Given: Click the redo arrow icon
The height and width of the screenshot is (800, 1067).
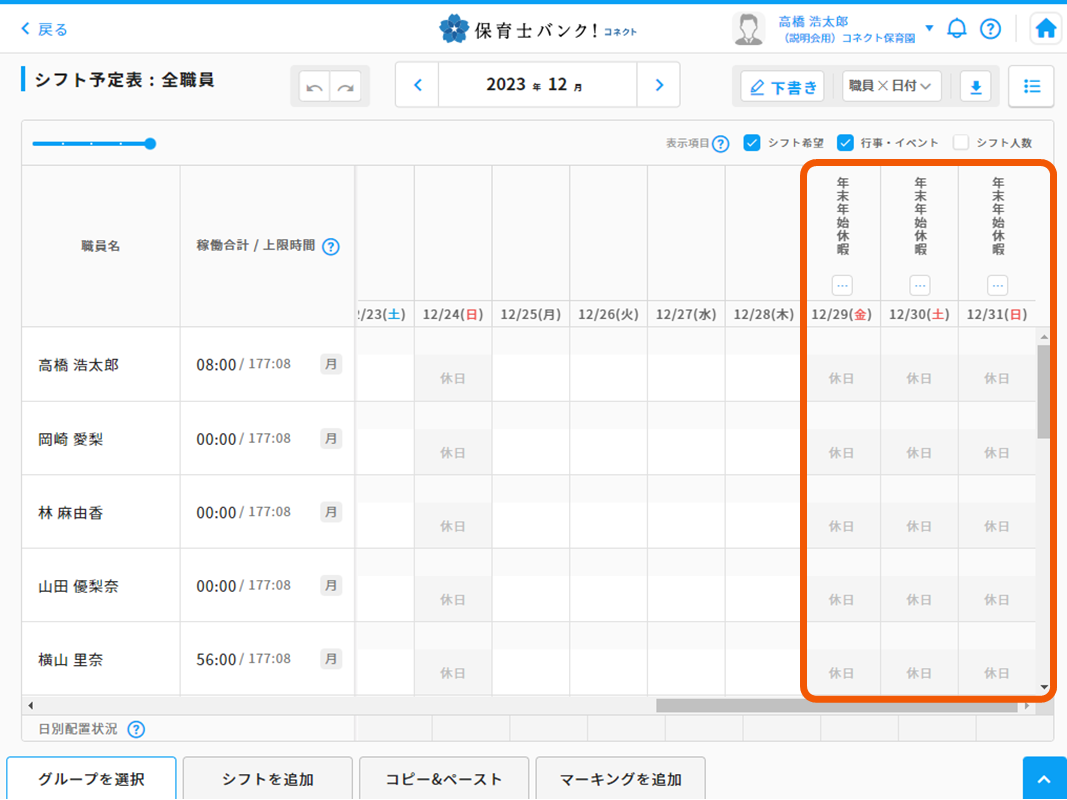Looking at the screenshot, I should [x=346, y=87].
